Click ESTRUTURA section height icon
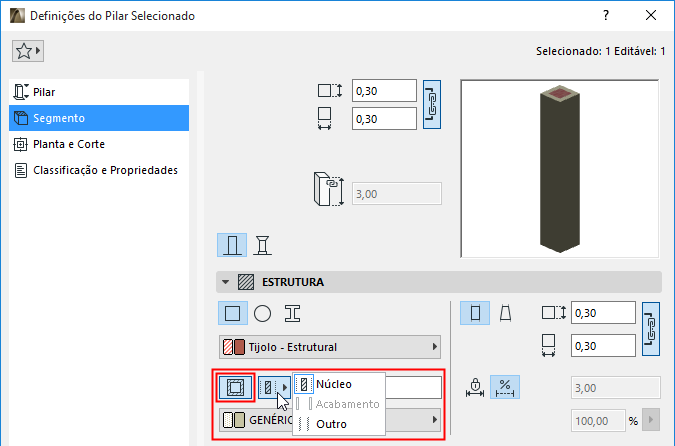 click(554, 313)
